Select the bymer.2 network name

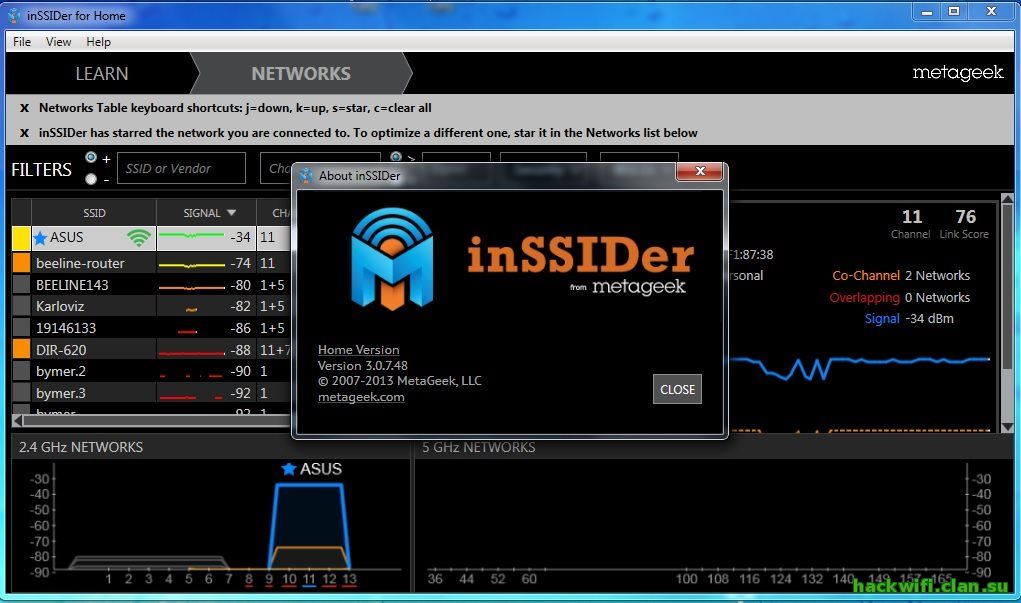pos(61,371)
